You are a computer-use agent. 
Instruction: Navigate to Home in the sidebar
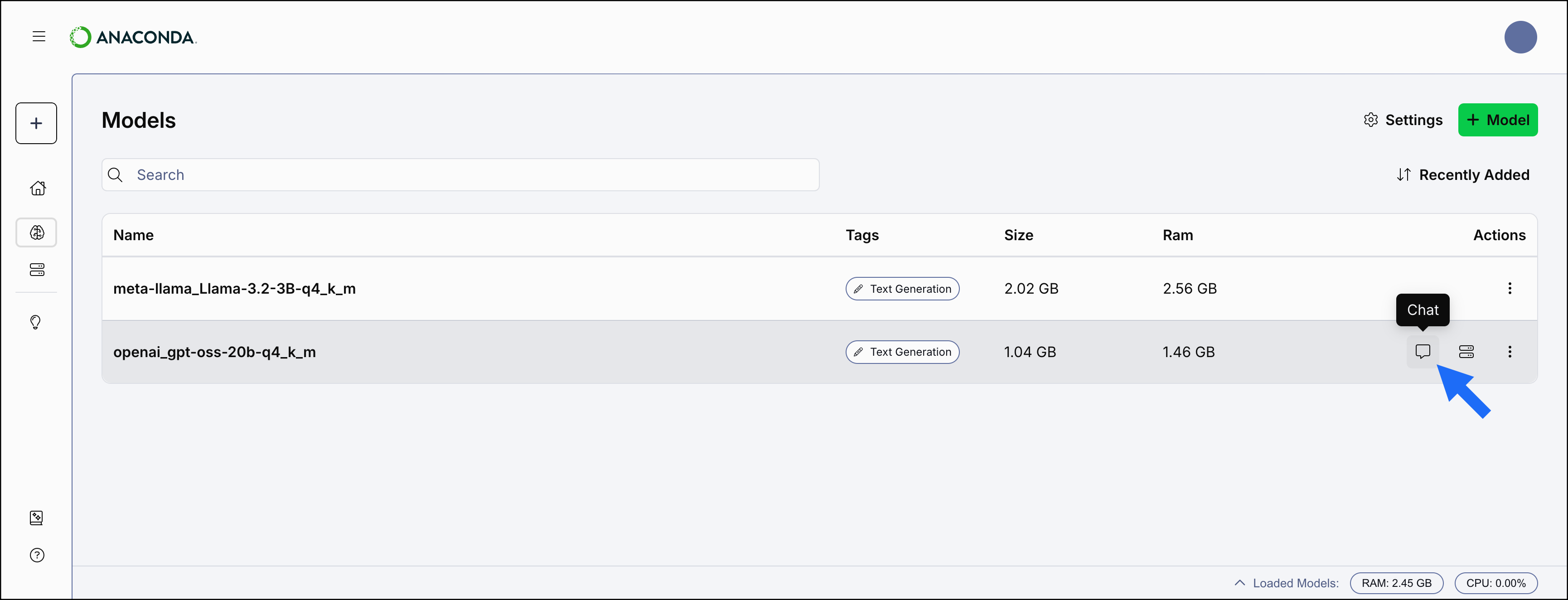[x=37, y=188]
